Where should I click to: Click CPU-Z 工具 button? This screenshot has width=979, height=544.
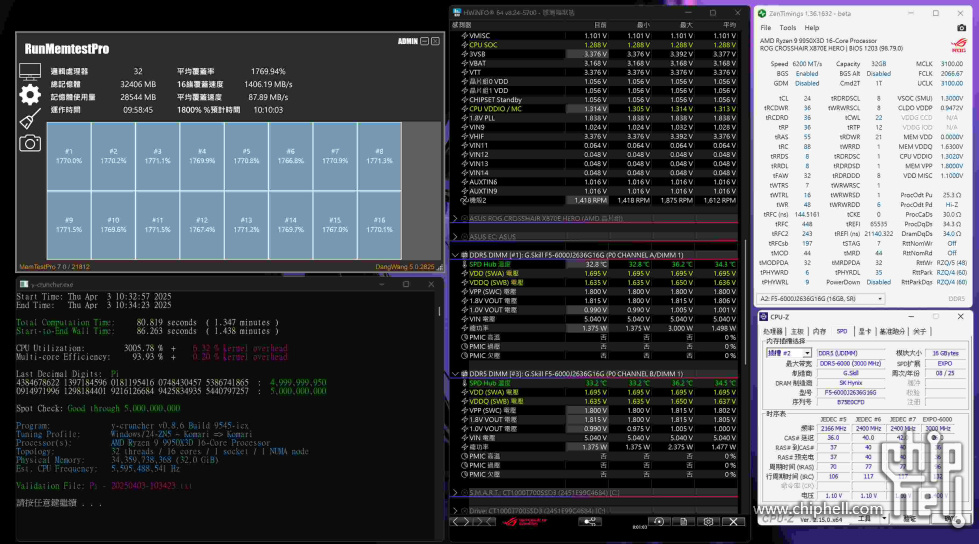[864, 519]
